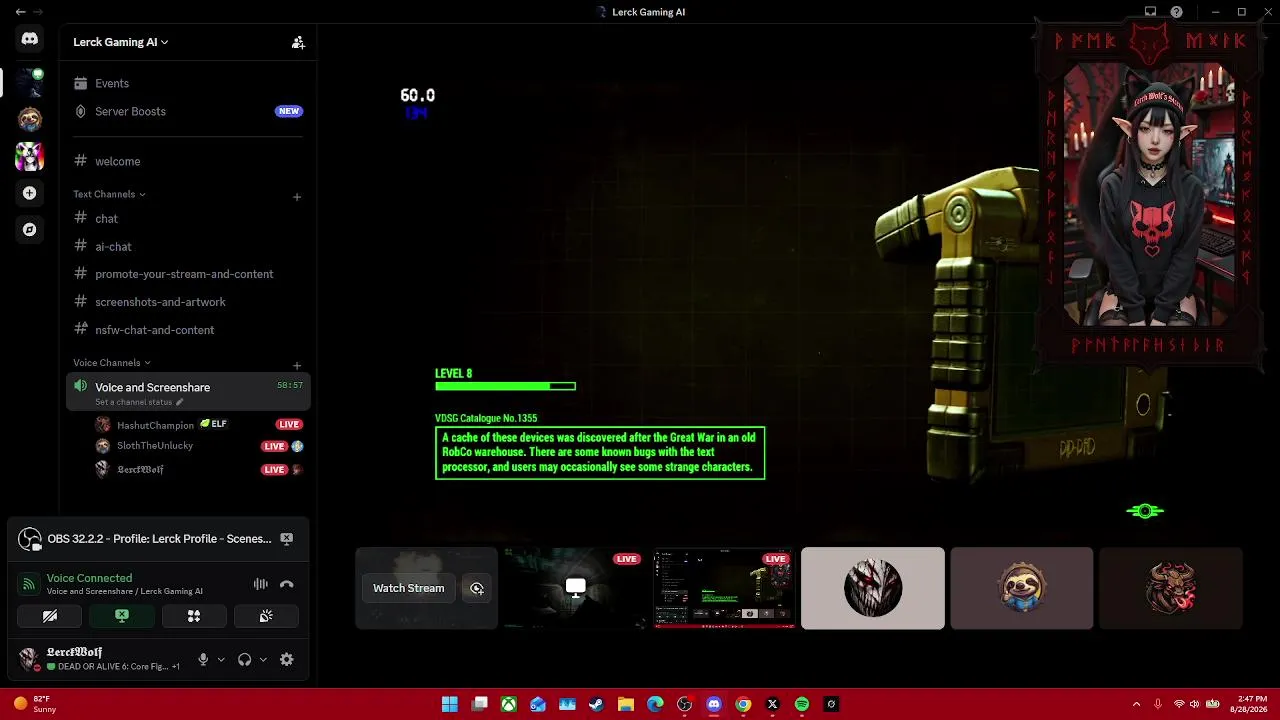Viewport: 1280px width, 720px height.
Task: Open Discord direct messages home icon
Action: click(30, 39)
